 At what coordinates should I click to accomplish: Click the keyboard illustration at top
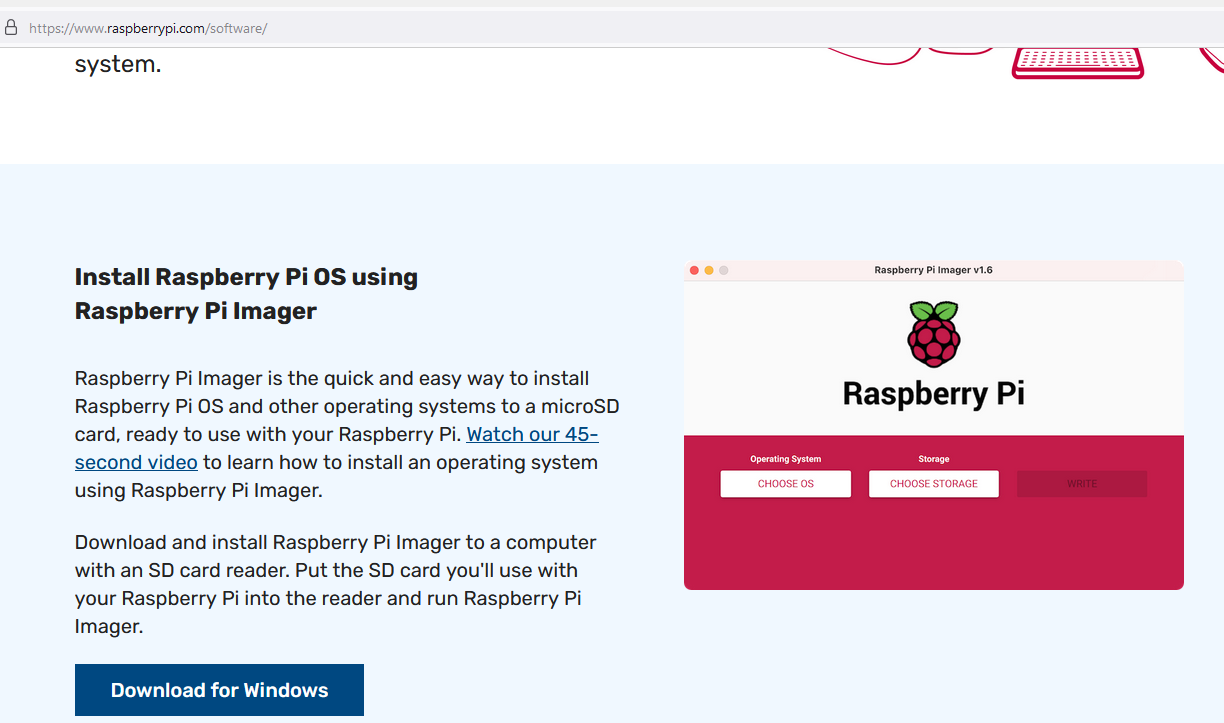1078,62
